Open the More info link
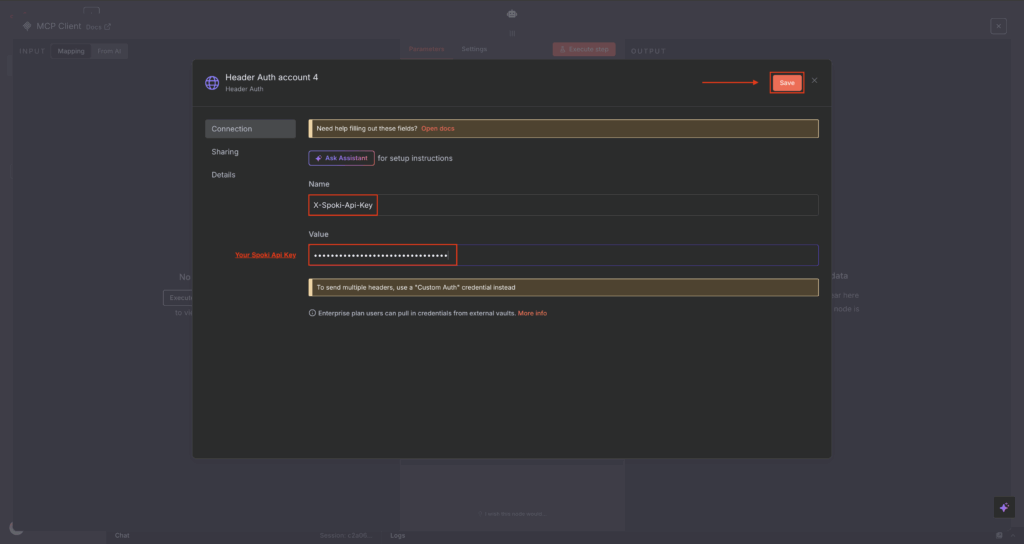This screenshot has width=1024, height=544. [x=532, y=313]
